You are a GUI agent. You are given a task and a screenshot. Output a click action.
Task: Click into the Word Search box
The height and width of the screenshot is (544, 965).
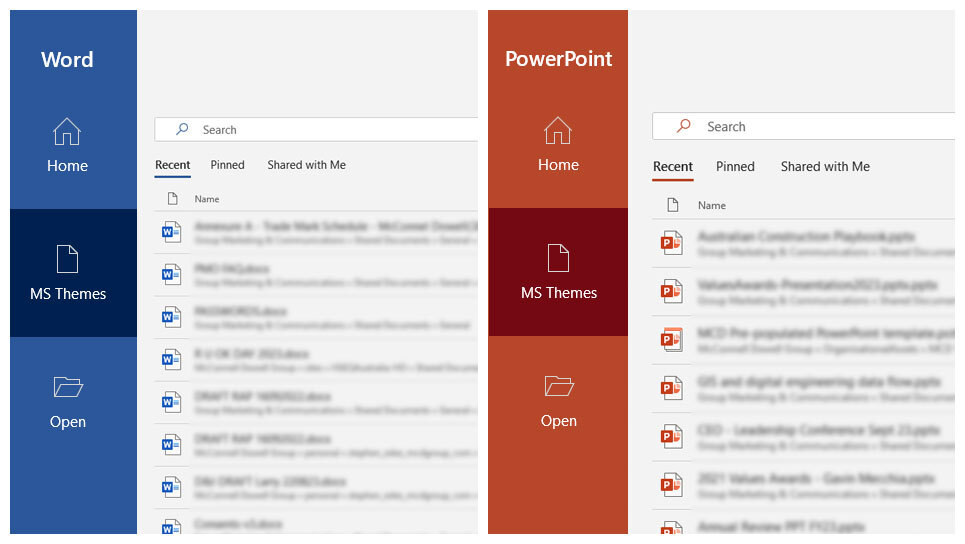316,129
